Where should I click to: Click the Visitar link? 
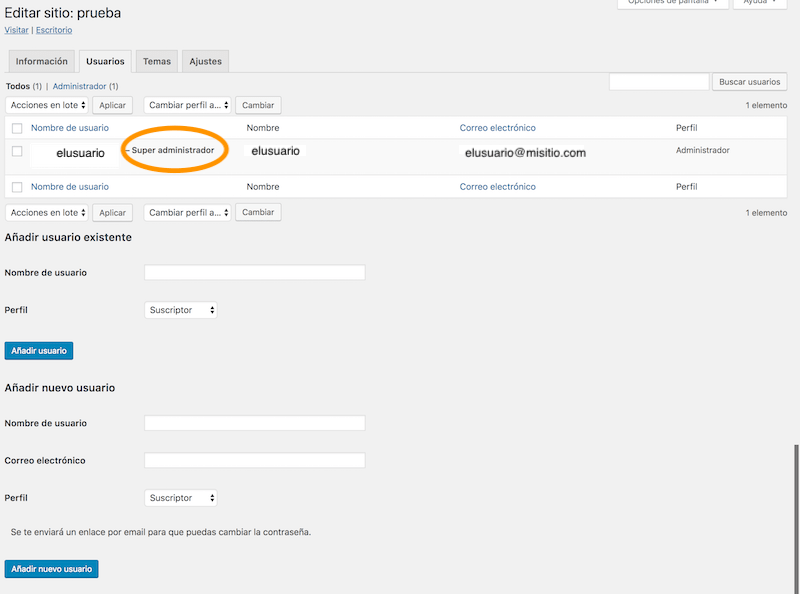click(x=16, y=30)
